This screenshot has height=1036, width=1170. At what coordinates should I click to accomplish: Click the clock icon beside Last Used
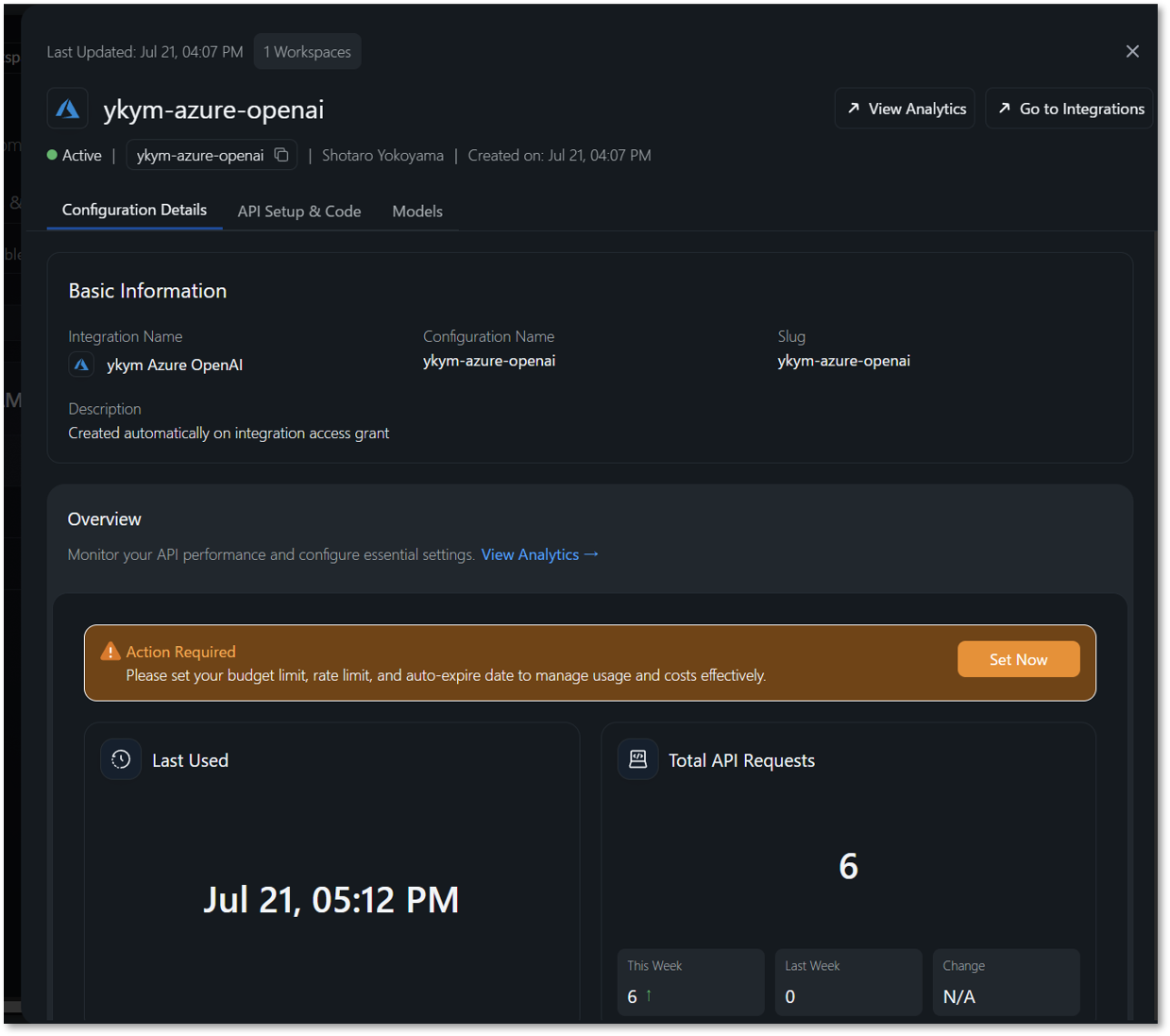pyautogui.click(x=121, y=759)
